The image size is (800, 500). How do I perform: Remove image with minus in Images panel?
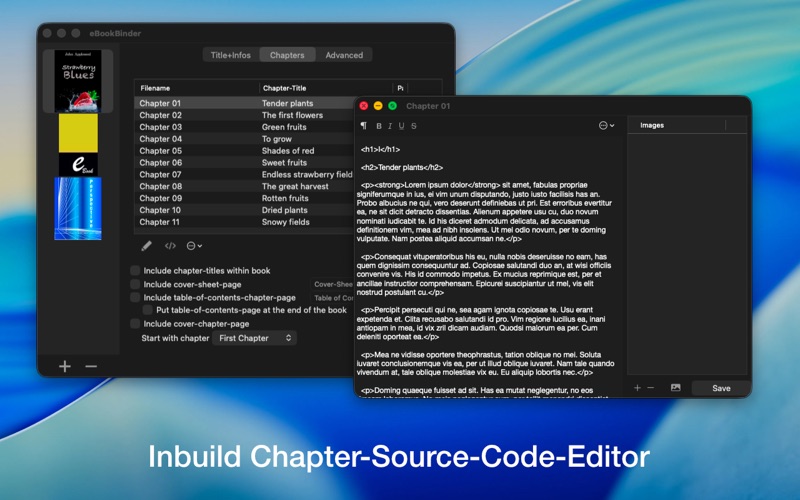click(651, 388)
